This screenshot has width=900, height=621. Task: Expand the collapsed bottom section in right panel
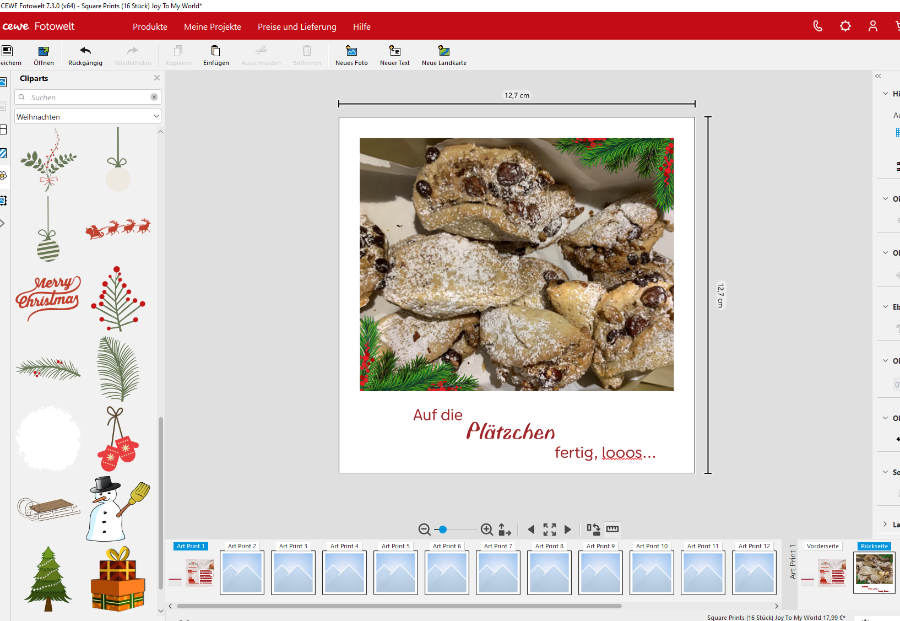[x=885, y=524]
